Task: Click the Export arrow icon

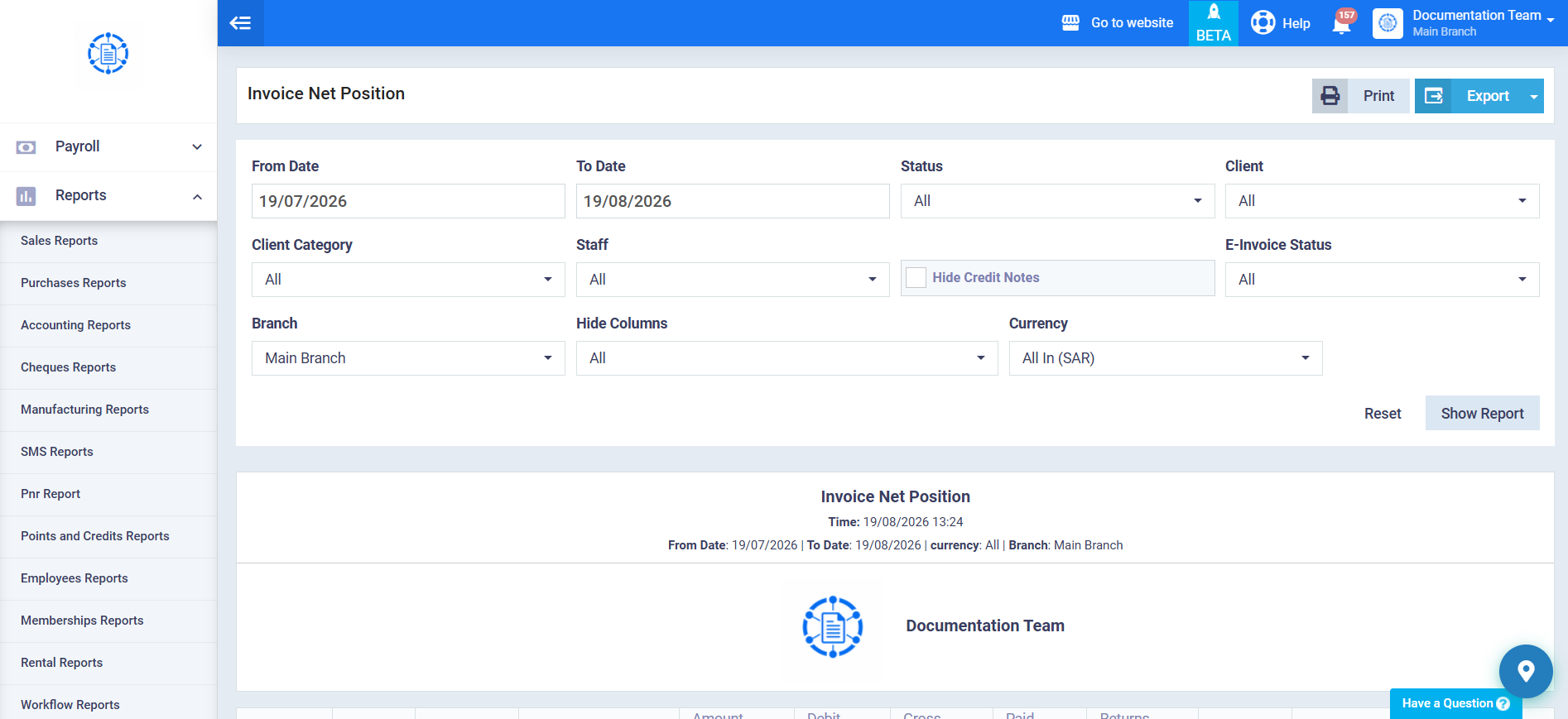Action: coord(1433,96)
